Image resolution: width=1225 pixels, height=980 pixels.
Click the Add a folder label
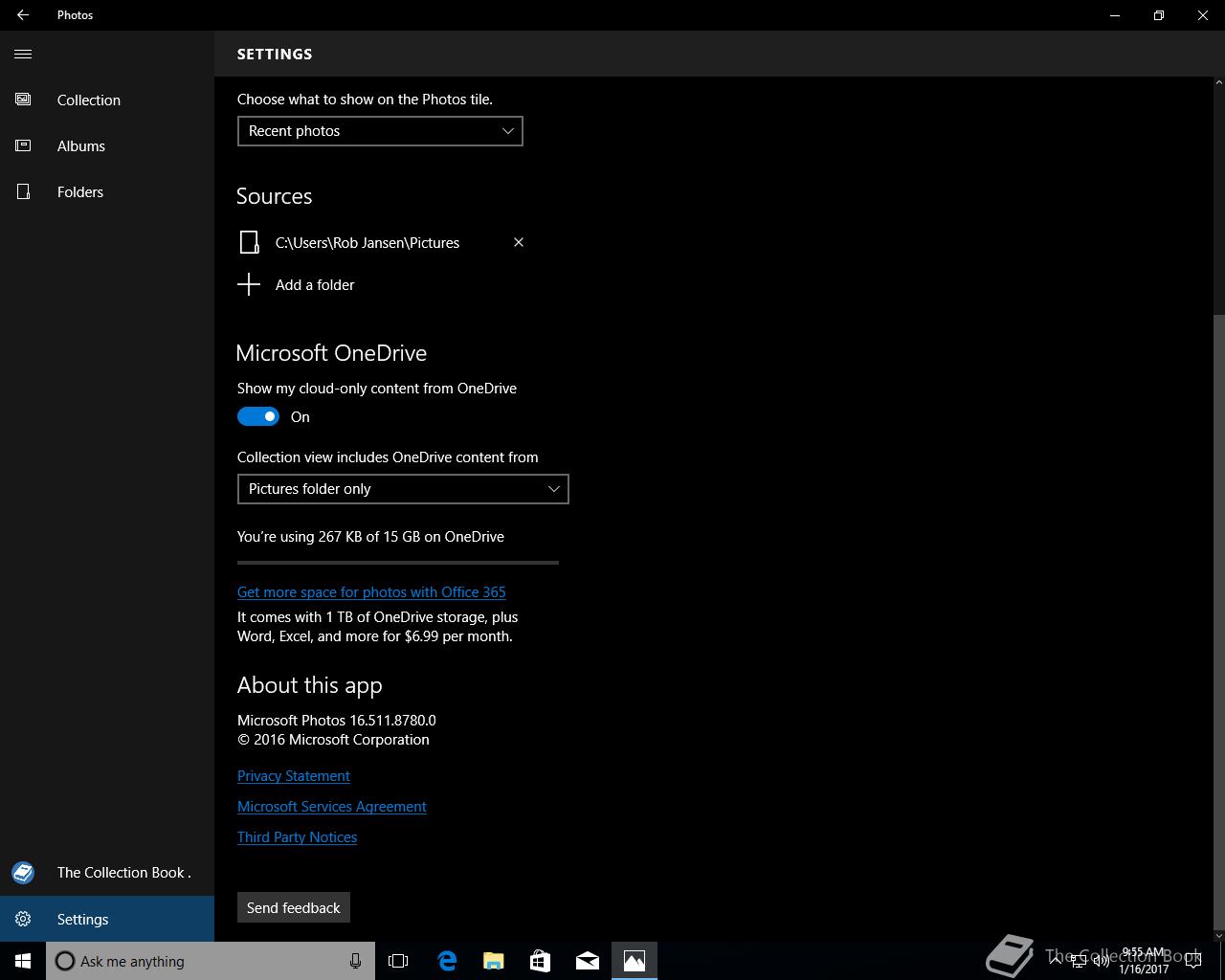[315, 285]
